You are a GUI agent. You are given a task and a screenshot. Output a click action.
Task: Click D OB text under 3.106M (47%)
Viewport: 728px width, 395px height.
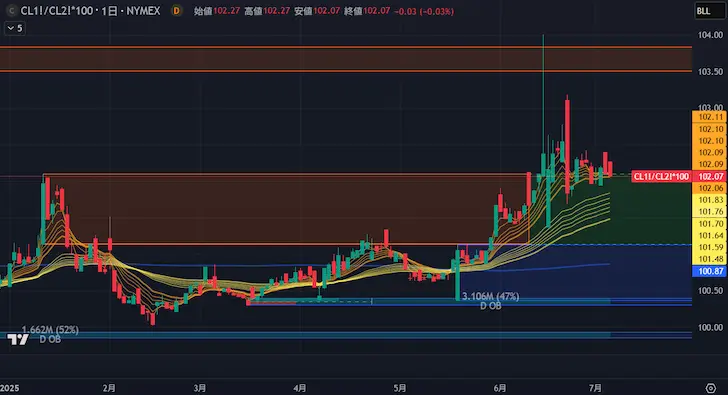(x=490, y=306)
